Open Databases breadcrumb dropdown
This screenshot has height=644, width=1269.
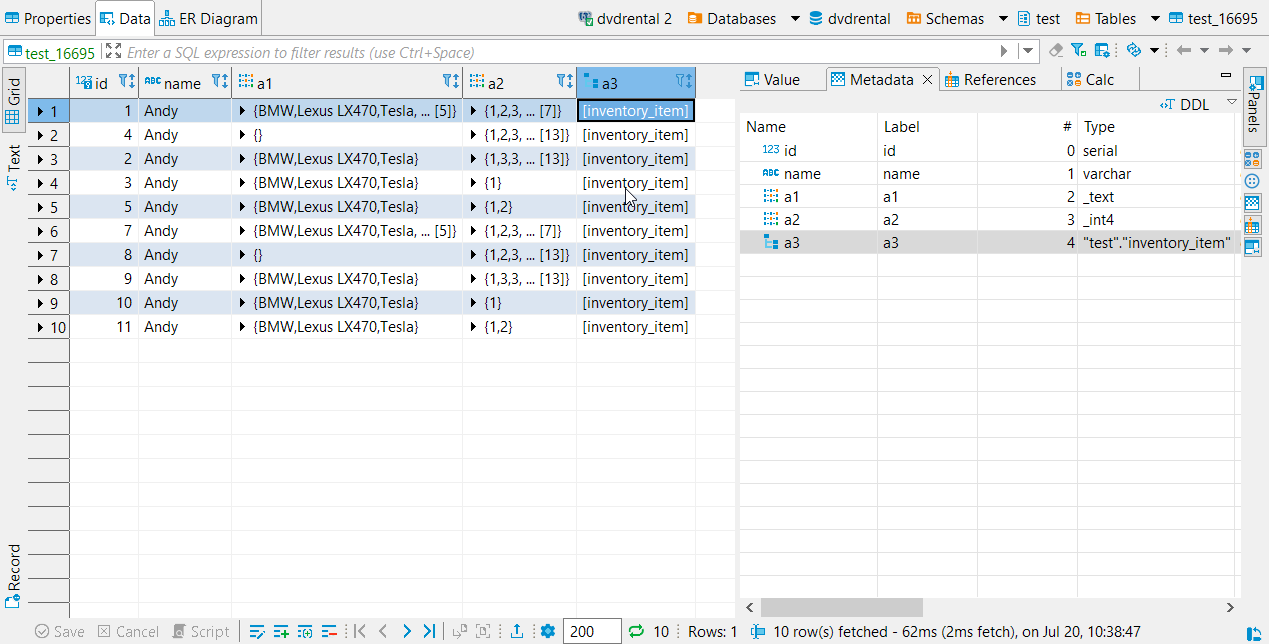click(795, 18)
